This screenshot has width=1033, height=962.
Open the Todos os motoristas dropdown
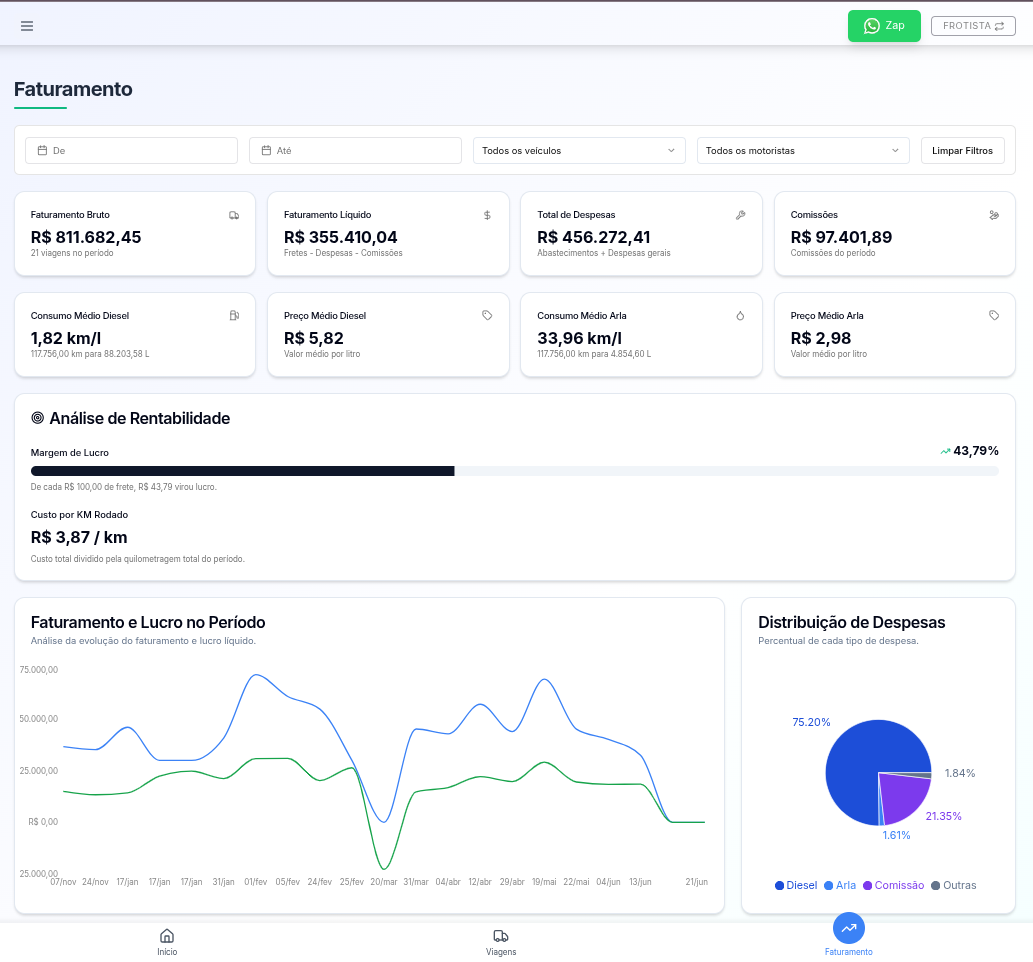click(802, 150)
